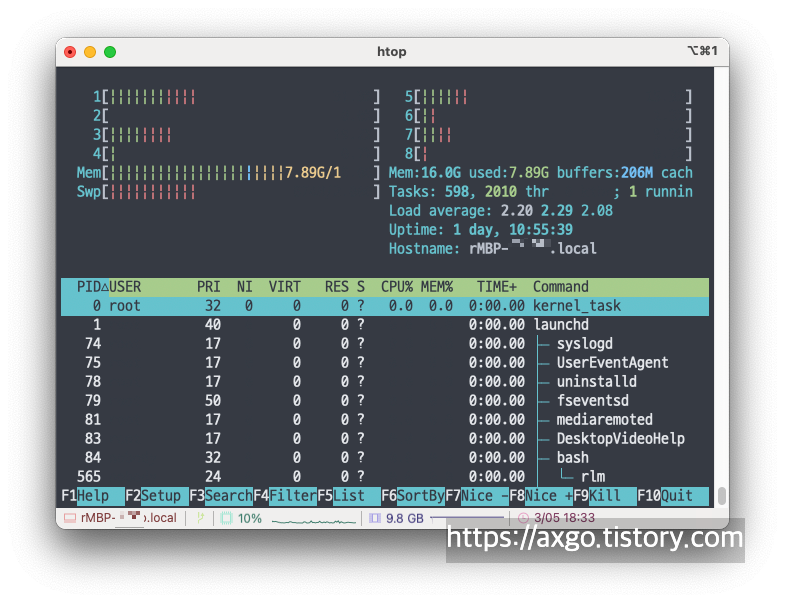
Task: Select the DesktopVideoHelp process row
Action: click(384, 439)
